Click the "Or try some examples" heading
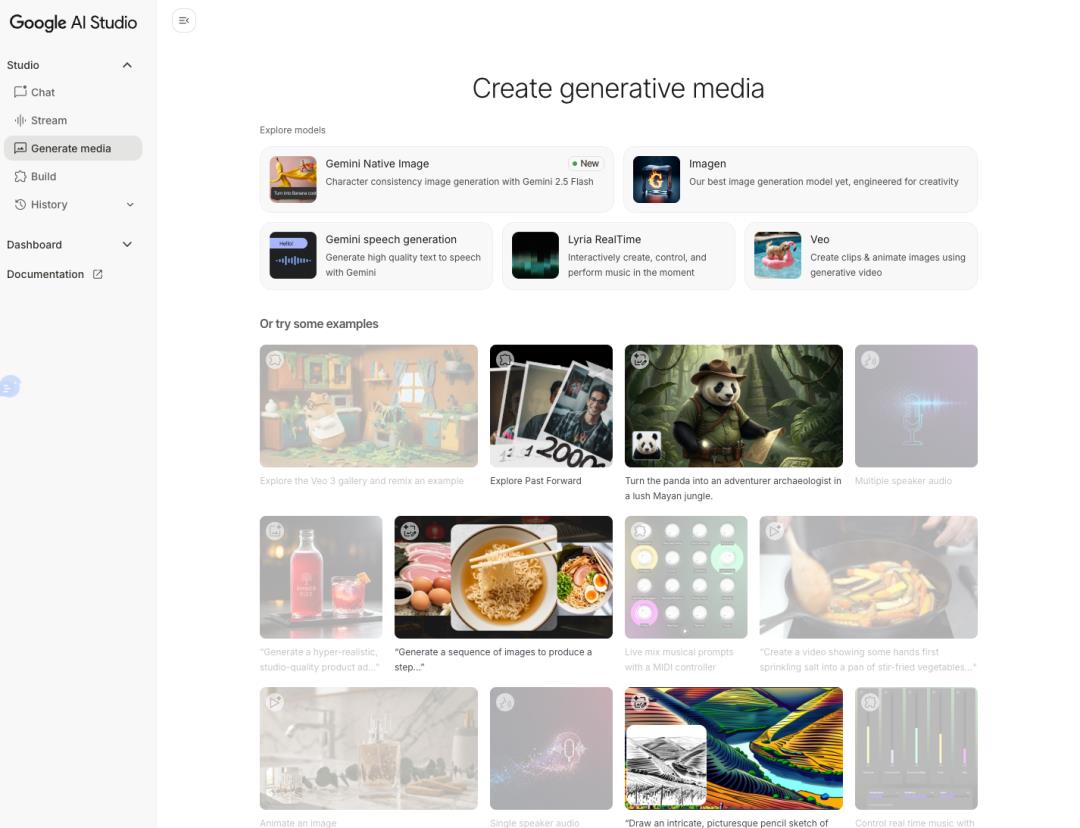1080x828 pixels. (x=319, y=324)
